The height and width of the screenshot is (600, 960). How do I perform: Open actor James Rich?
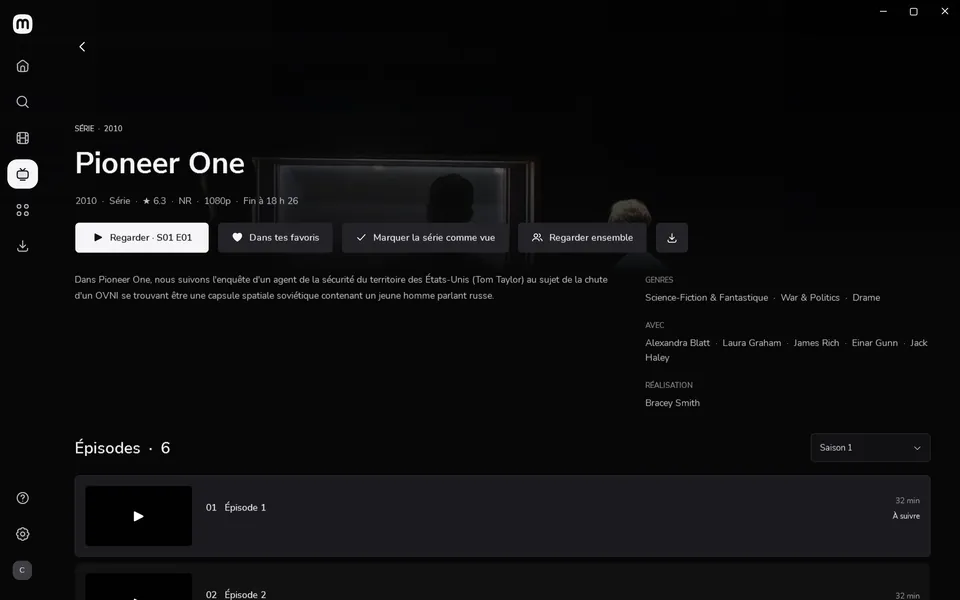816,343
